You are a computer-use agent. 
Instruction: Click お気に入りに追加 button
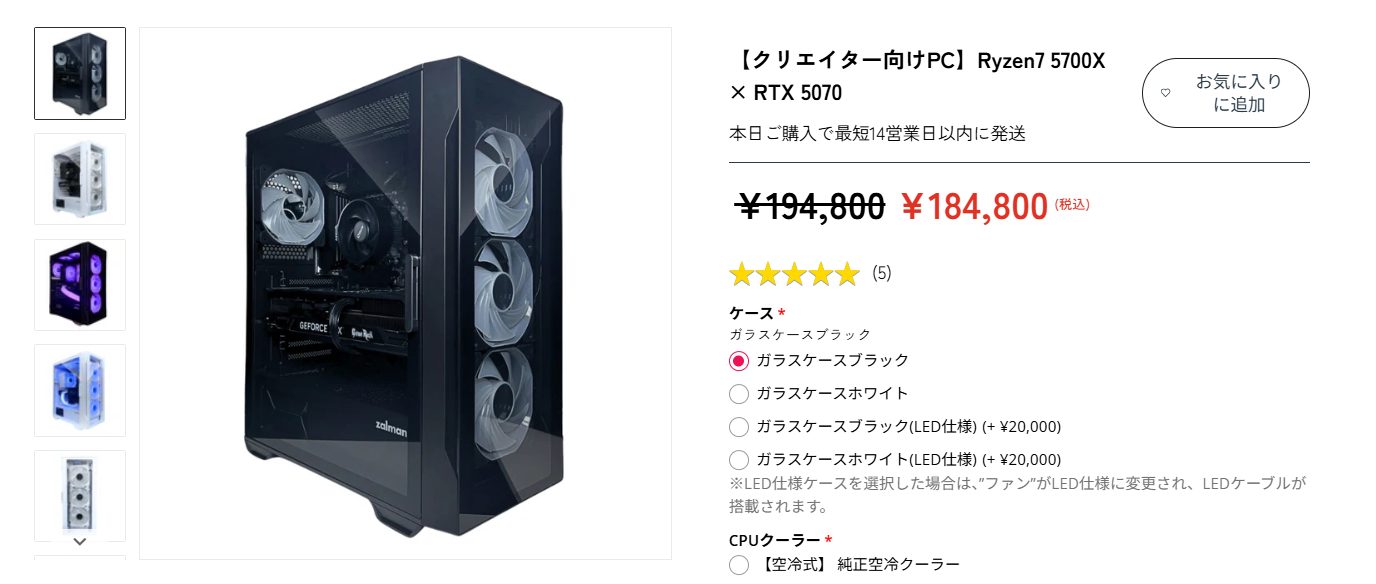tap(1225, 93)
